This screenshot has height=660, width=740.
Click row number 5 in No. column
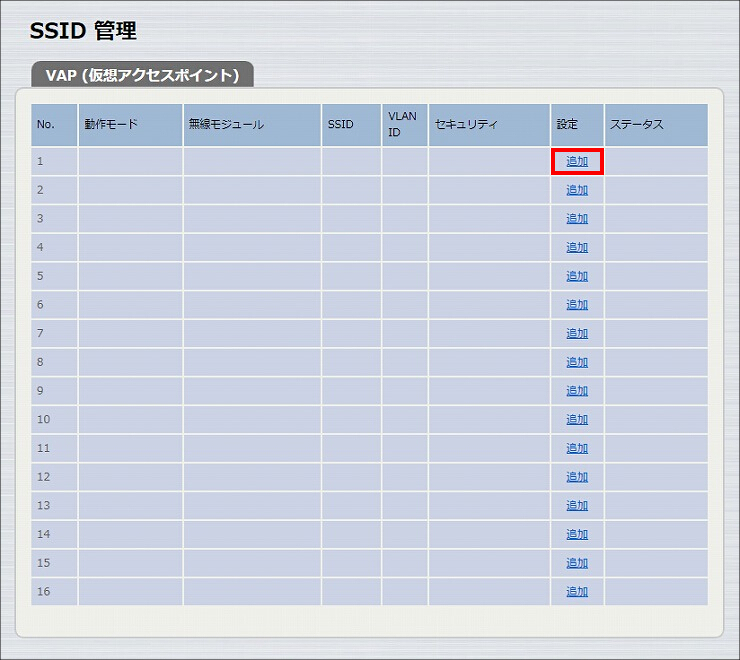pos(40,276)
